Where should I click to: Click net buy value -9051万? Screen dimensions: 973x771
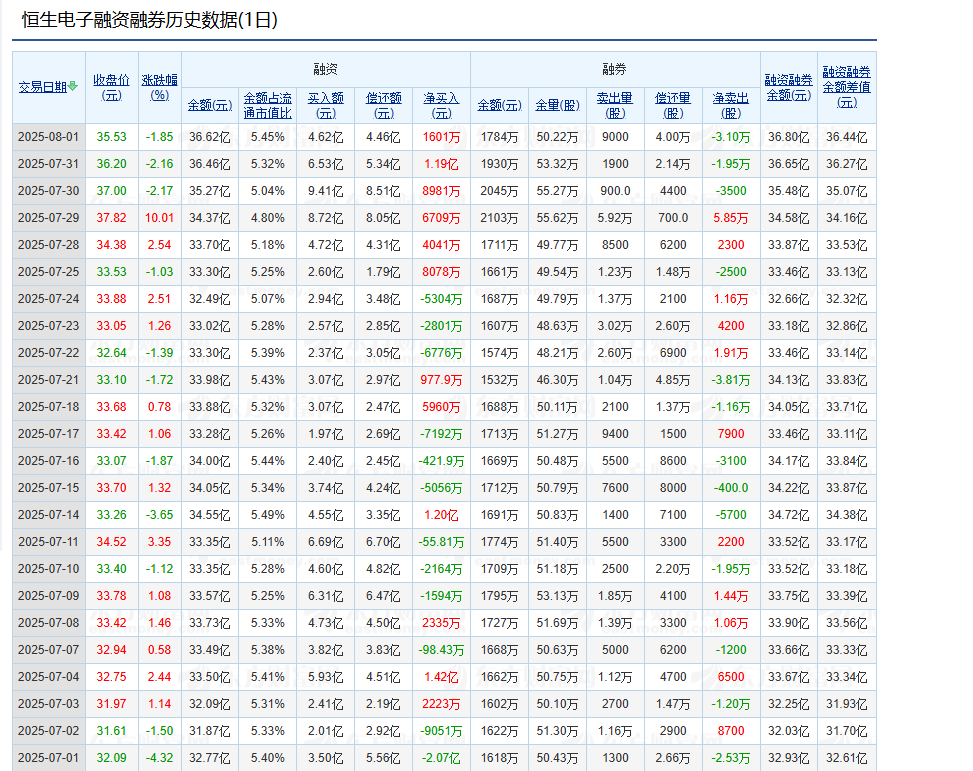tap(441, 731)
